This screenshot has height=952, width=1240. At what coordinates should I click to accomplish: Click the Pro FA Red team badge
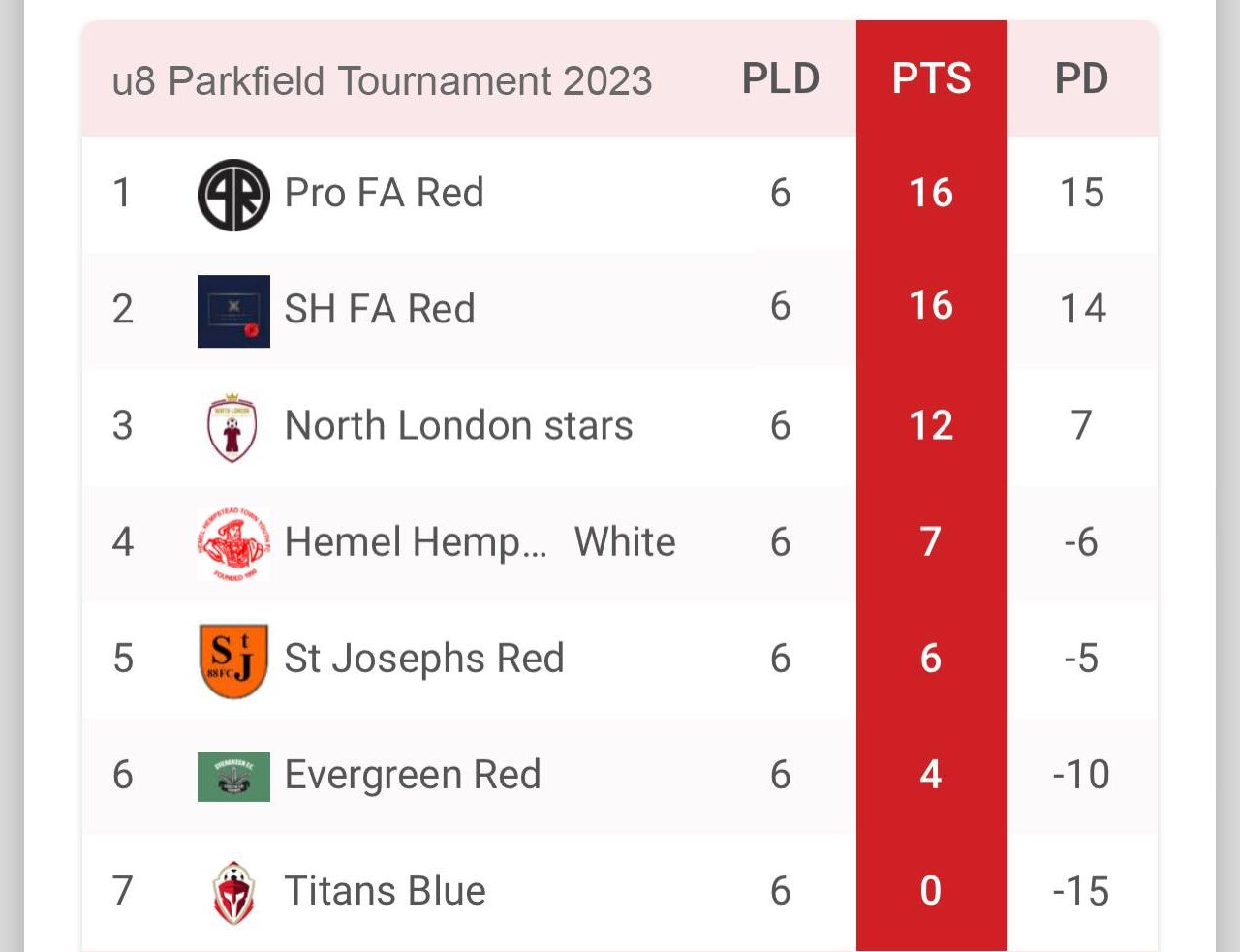pyautogui.click(x=233, y=195)
